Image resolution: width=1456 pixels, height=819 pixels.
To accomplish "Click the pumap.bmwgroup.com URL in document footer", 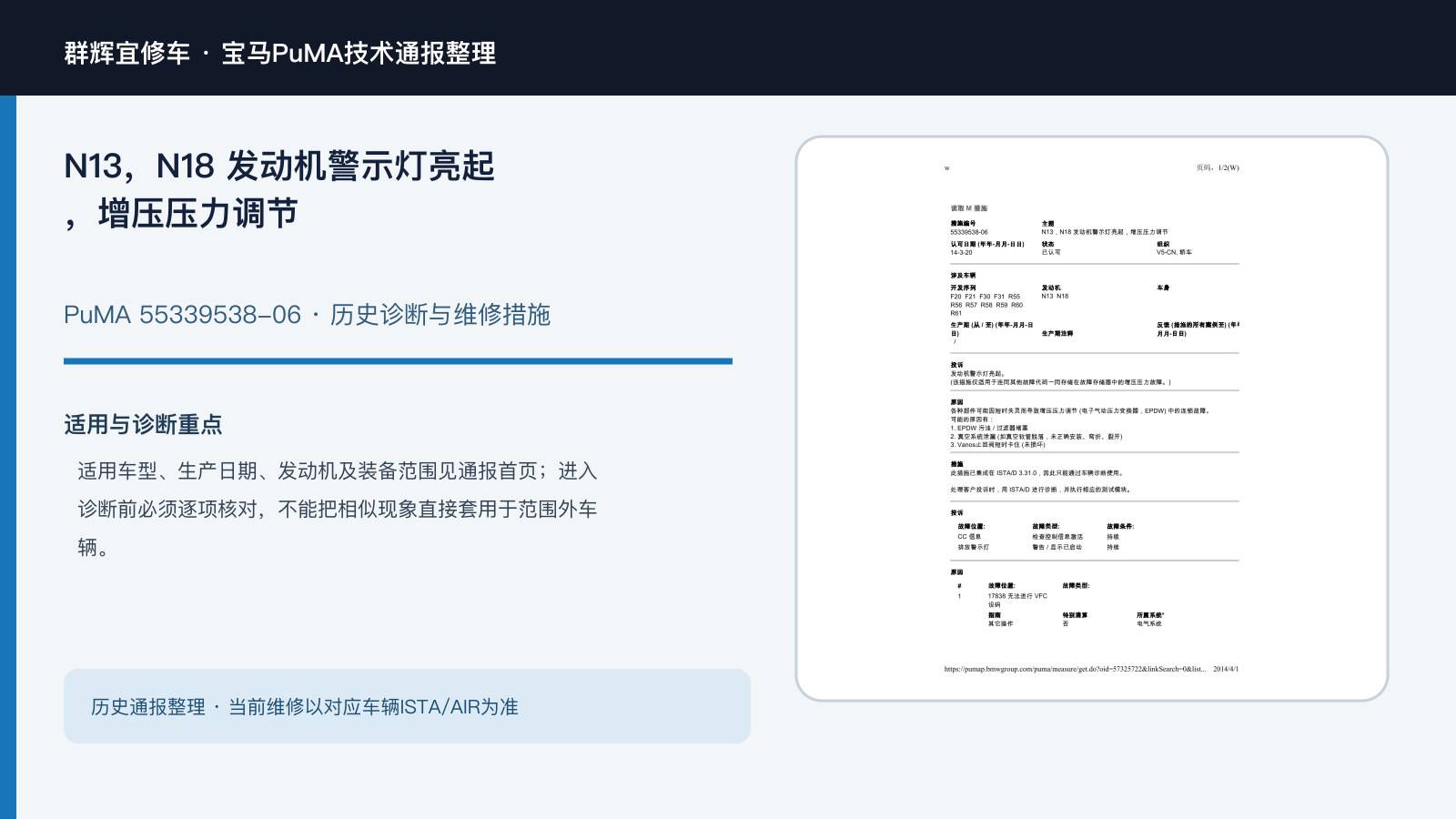I will point(1075,669).
